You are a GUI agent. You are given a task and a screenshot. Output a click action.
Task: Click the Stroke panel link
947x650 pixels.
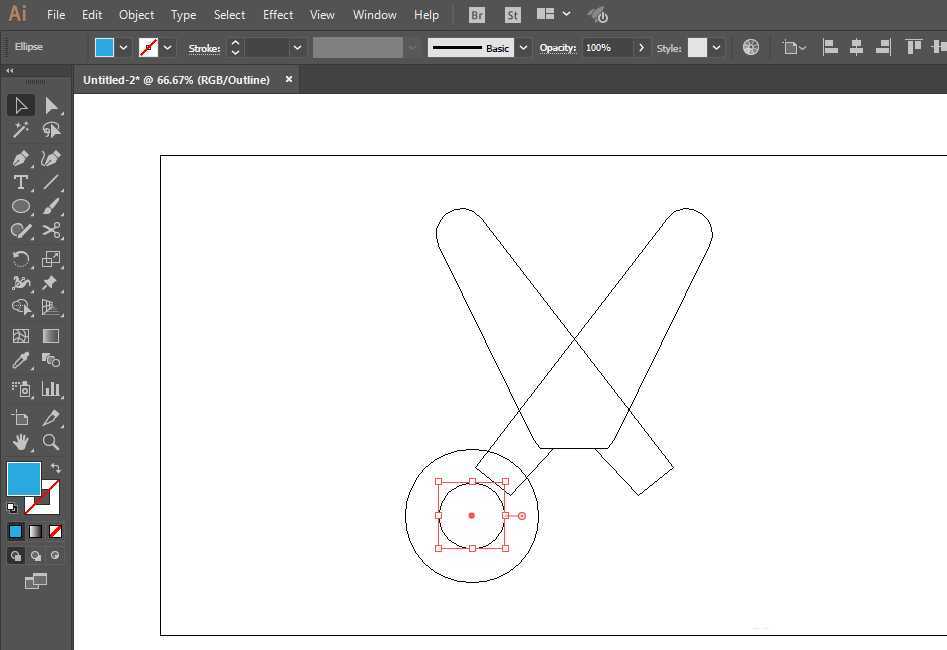coord(204,48)
